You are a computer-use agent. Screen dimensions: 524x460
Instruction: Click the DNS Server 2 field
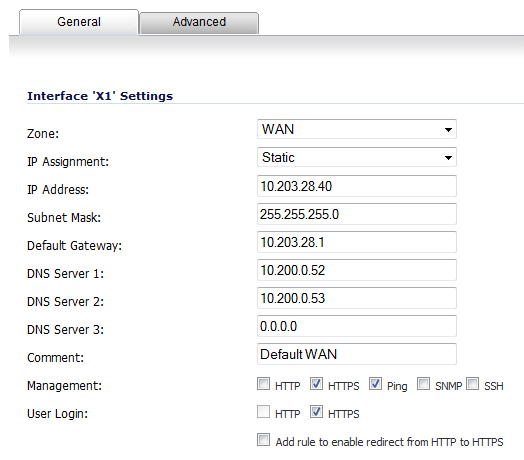coord(357,298)
